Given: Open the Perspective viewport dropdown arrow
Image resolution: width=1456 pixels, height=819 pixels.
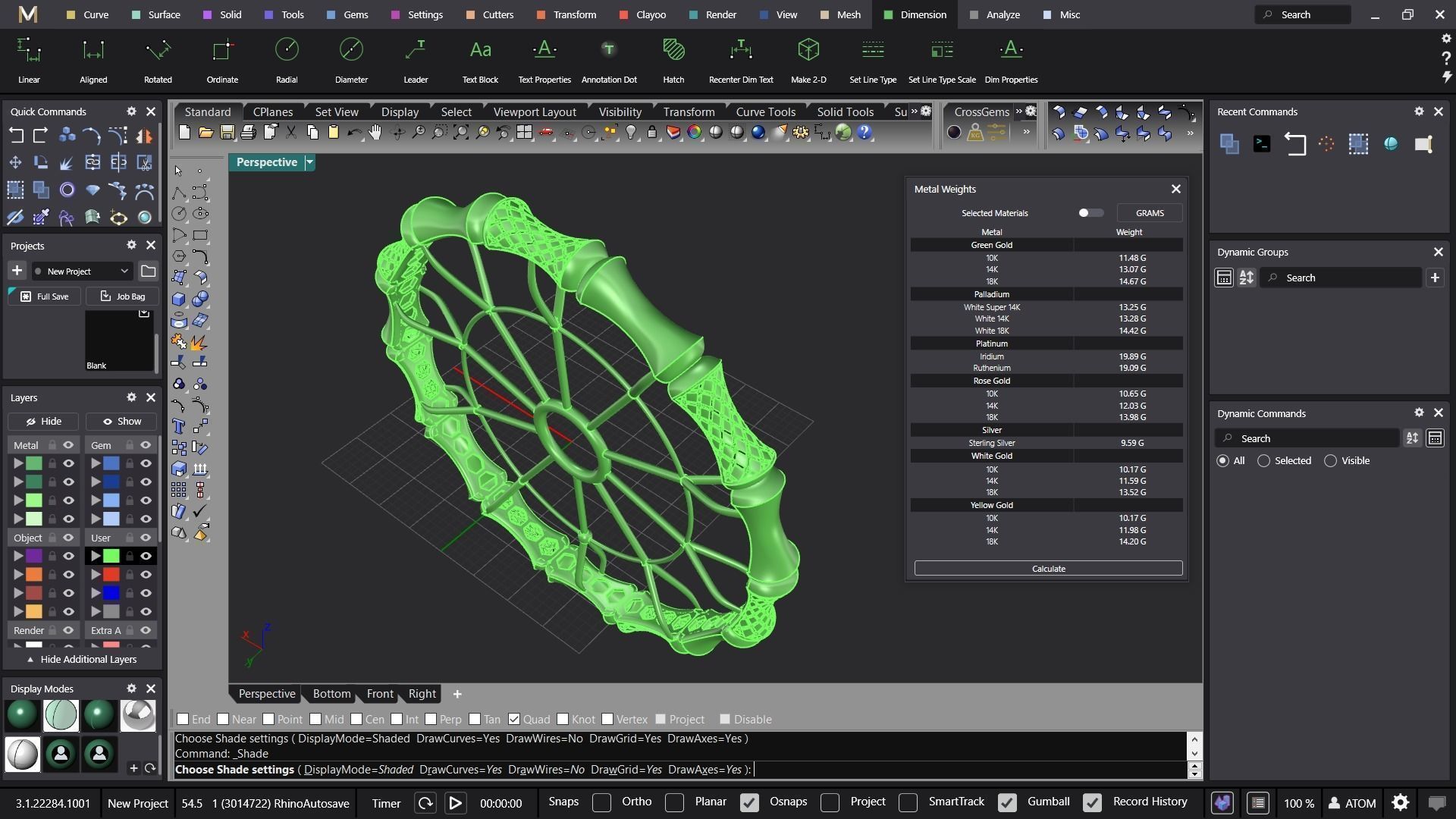Looking at the screenshot, I should tap(309, 162).
